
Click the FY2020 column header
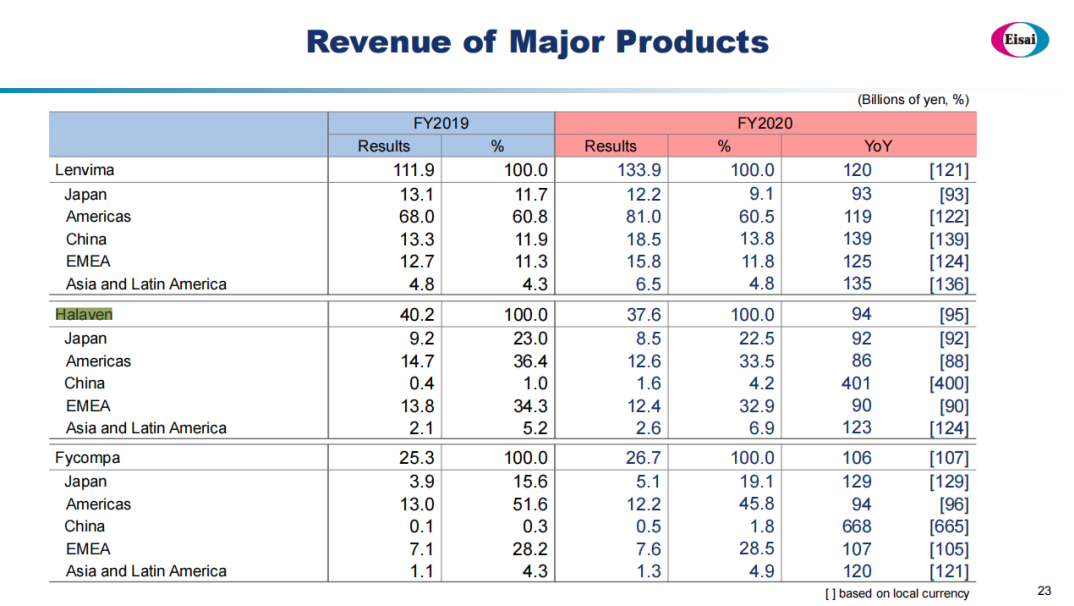click(x=765, y=123)
